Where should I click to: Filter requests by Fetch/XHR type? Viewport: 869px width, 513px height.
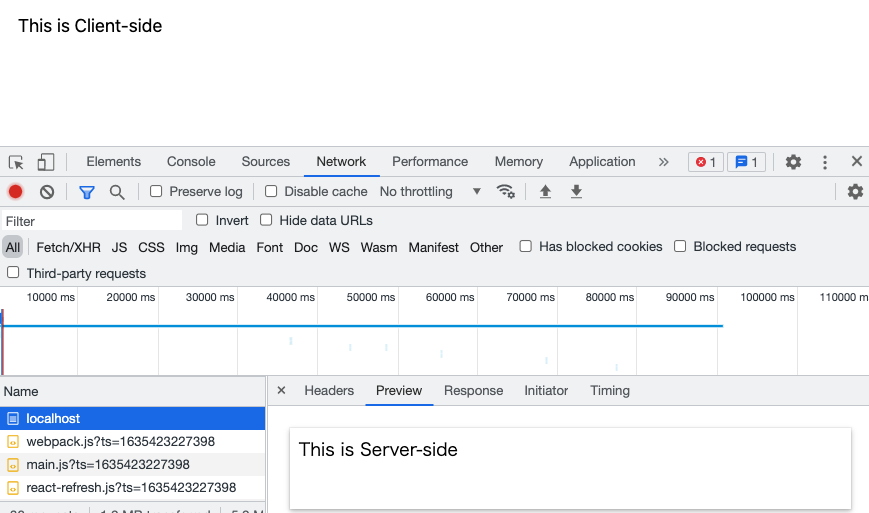coord(68,247)
